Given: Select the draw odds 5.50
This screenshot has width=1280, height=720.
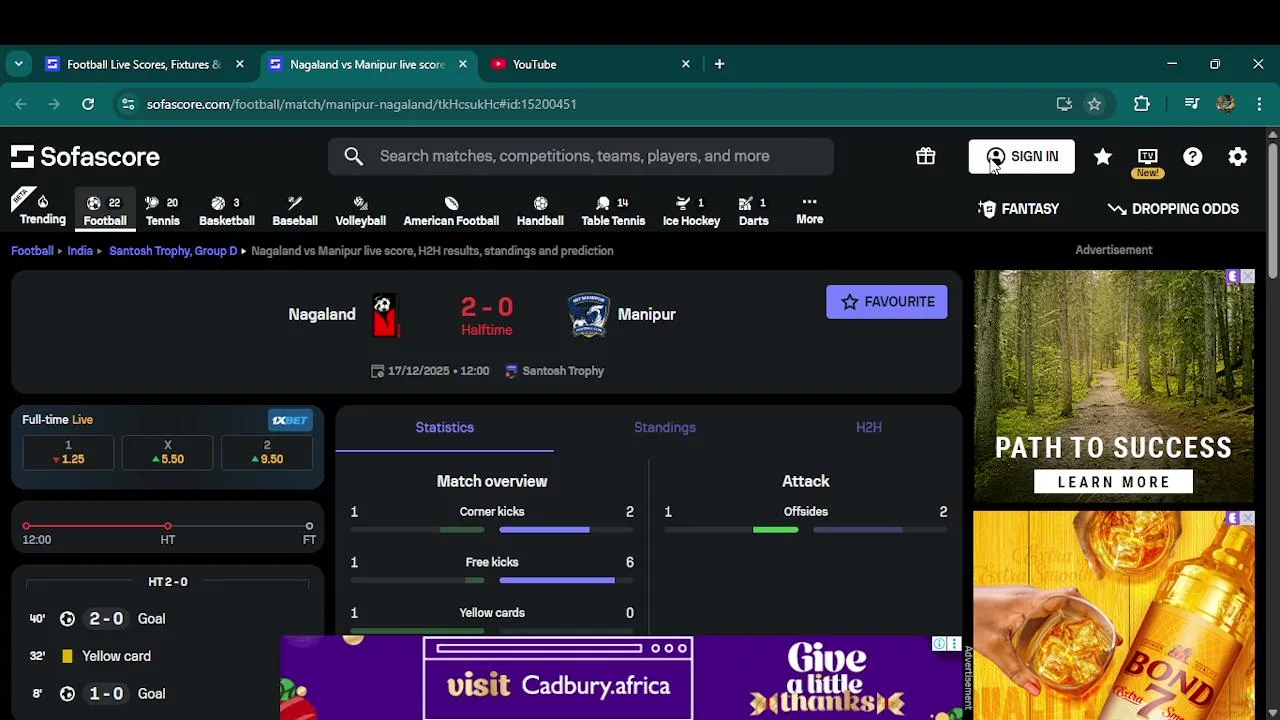Looking at the screenshot, I should [167, 453].
